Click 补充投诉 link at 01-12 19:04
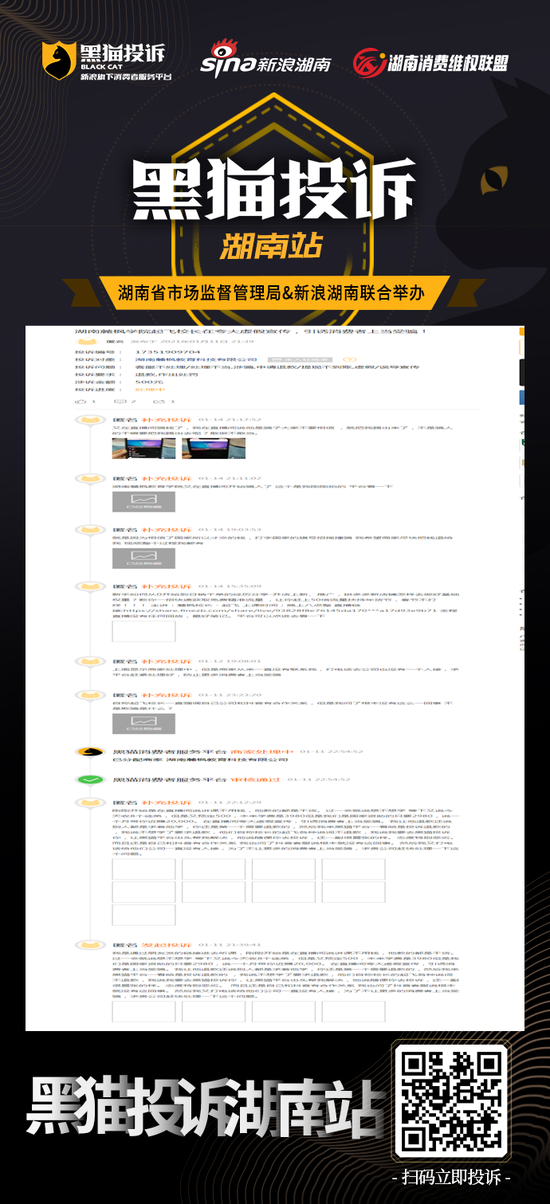The height and width of the screenshot is (1204, 550). [x=165, y=661]
